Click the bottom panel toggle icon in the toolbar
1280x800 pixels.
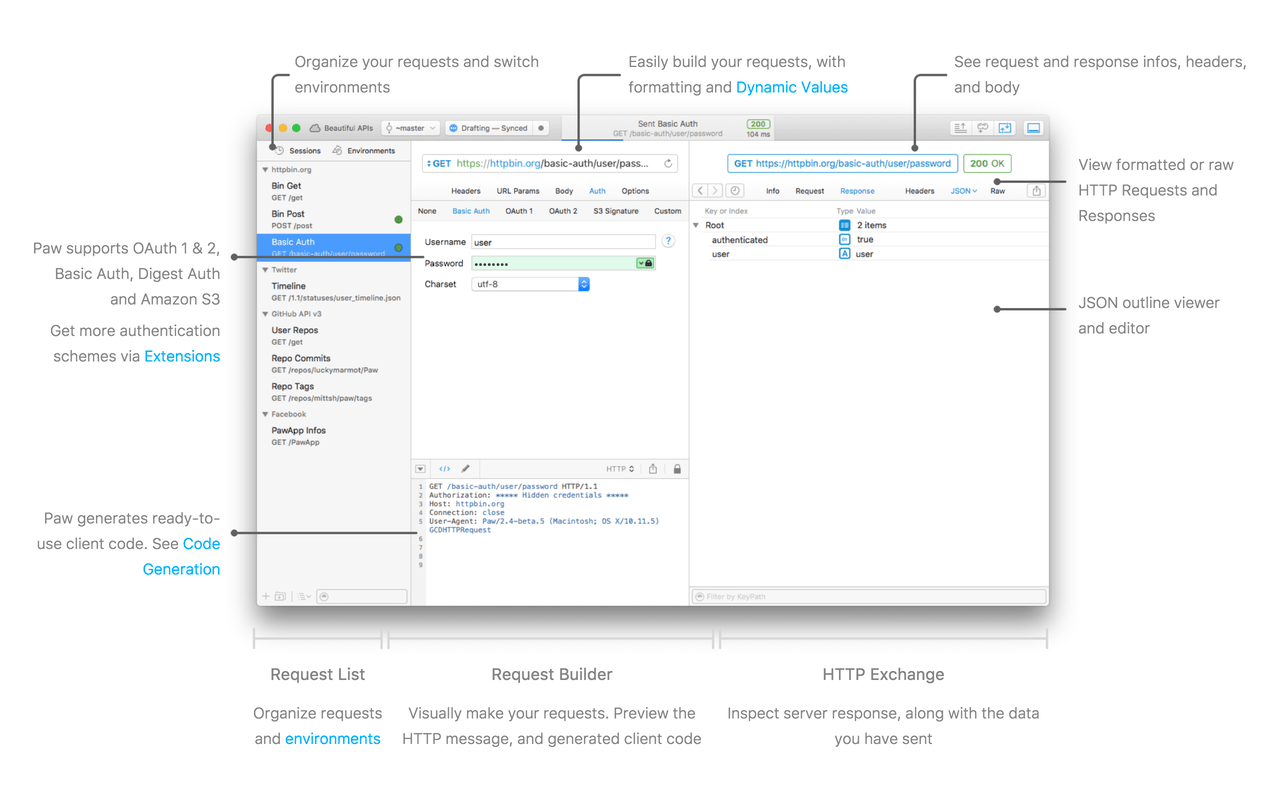pos(1034,128)
